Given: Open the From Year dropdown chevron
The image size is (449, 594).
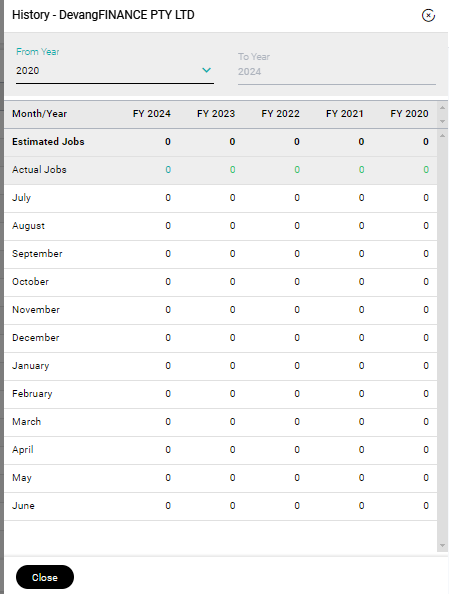Looking at the screenshot, I should (x=207, y=70).
